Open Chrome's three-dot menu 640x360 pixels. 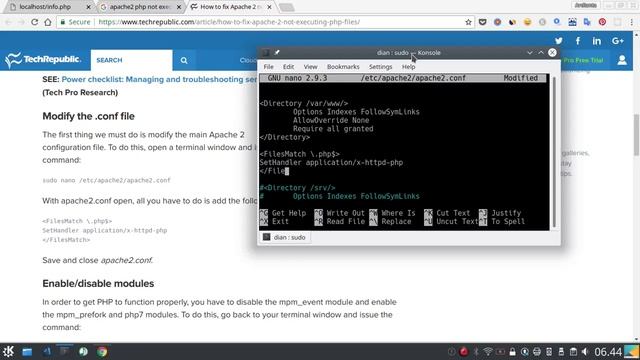pos(631,22)
